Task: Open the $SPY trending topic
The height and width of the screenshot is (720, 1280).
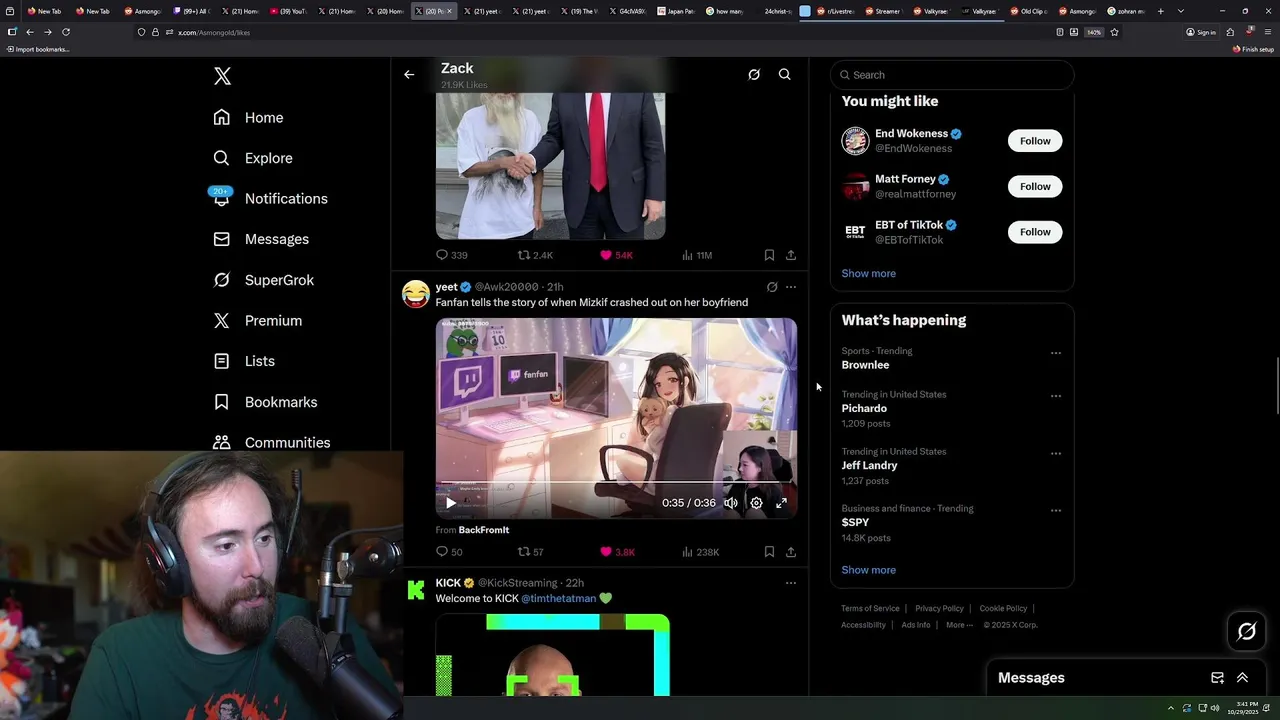Action: (x=855, y=522)
